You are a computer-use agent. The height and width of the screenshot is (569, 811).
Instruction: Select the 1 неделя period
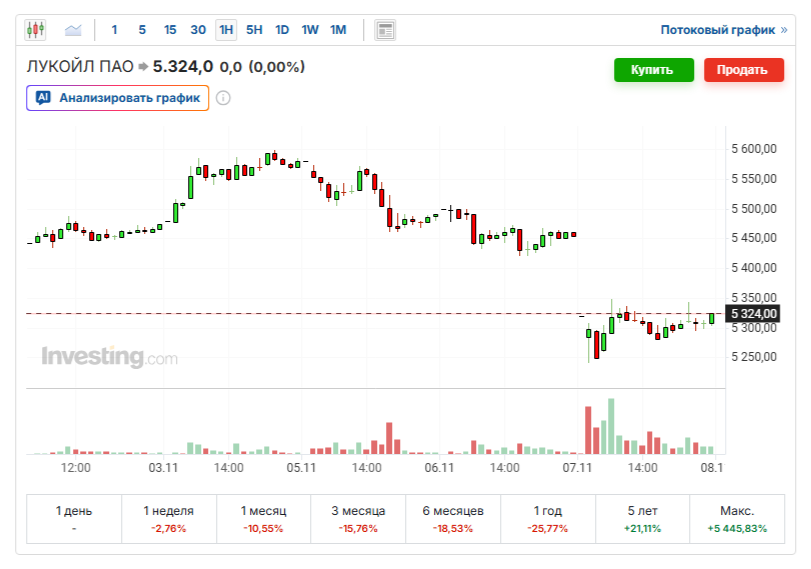pos(169,519)
